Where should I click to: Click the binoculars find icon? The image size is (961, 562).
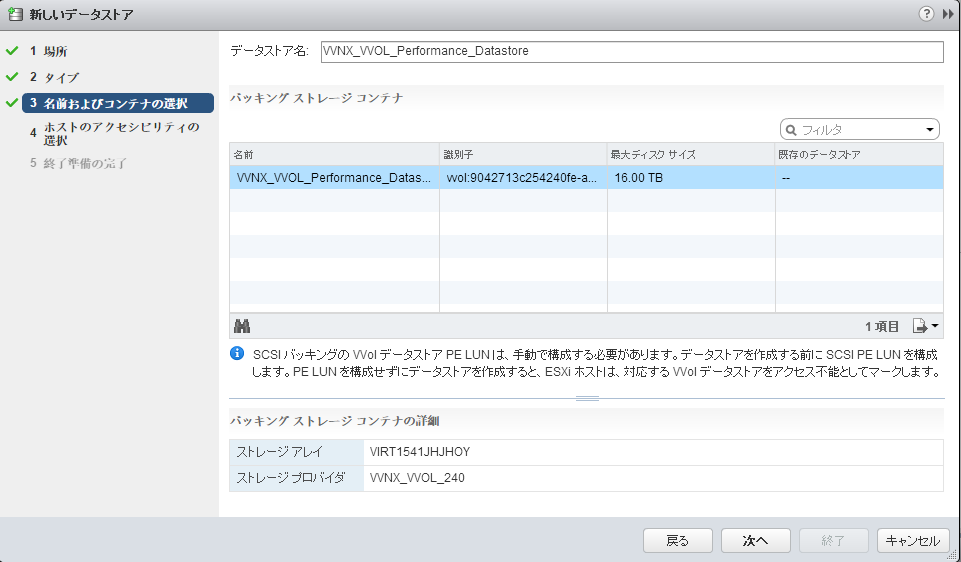(x=242, y=326)
